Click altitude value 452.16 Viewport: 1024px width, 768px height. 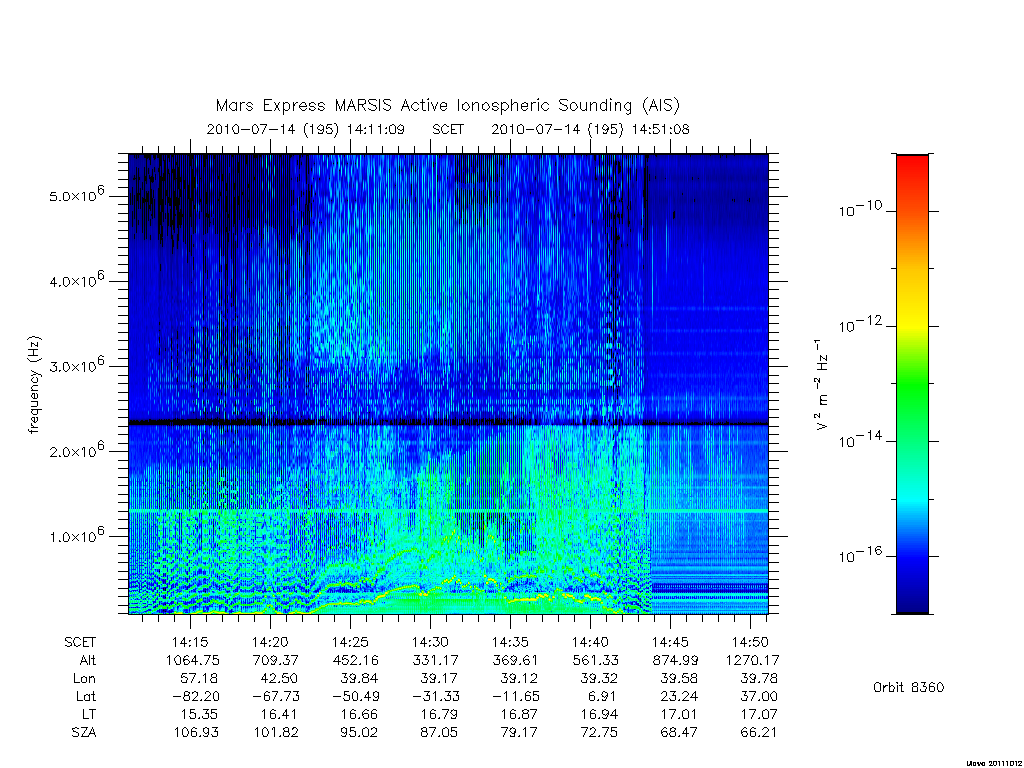355,660
